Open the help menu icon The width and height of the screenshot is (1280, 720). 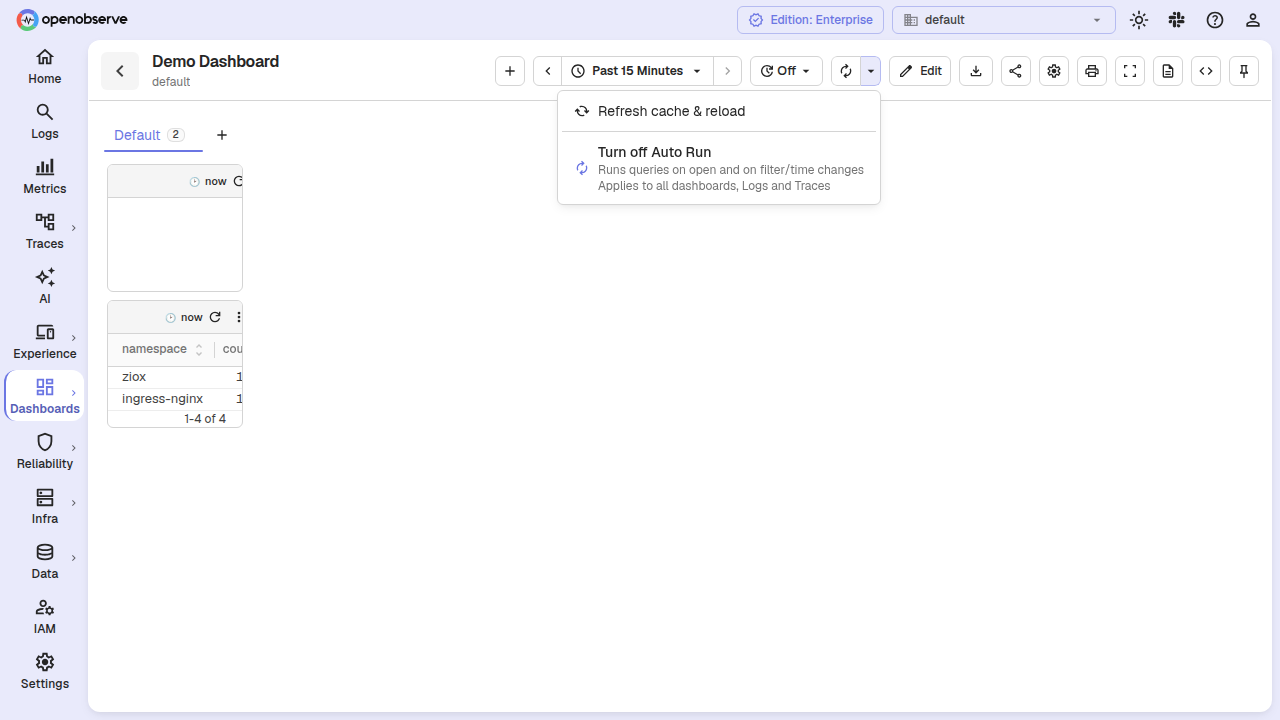[1214, 20]
